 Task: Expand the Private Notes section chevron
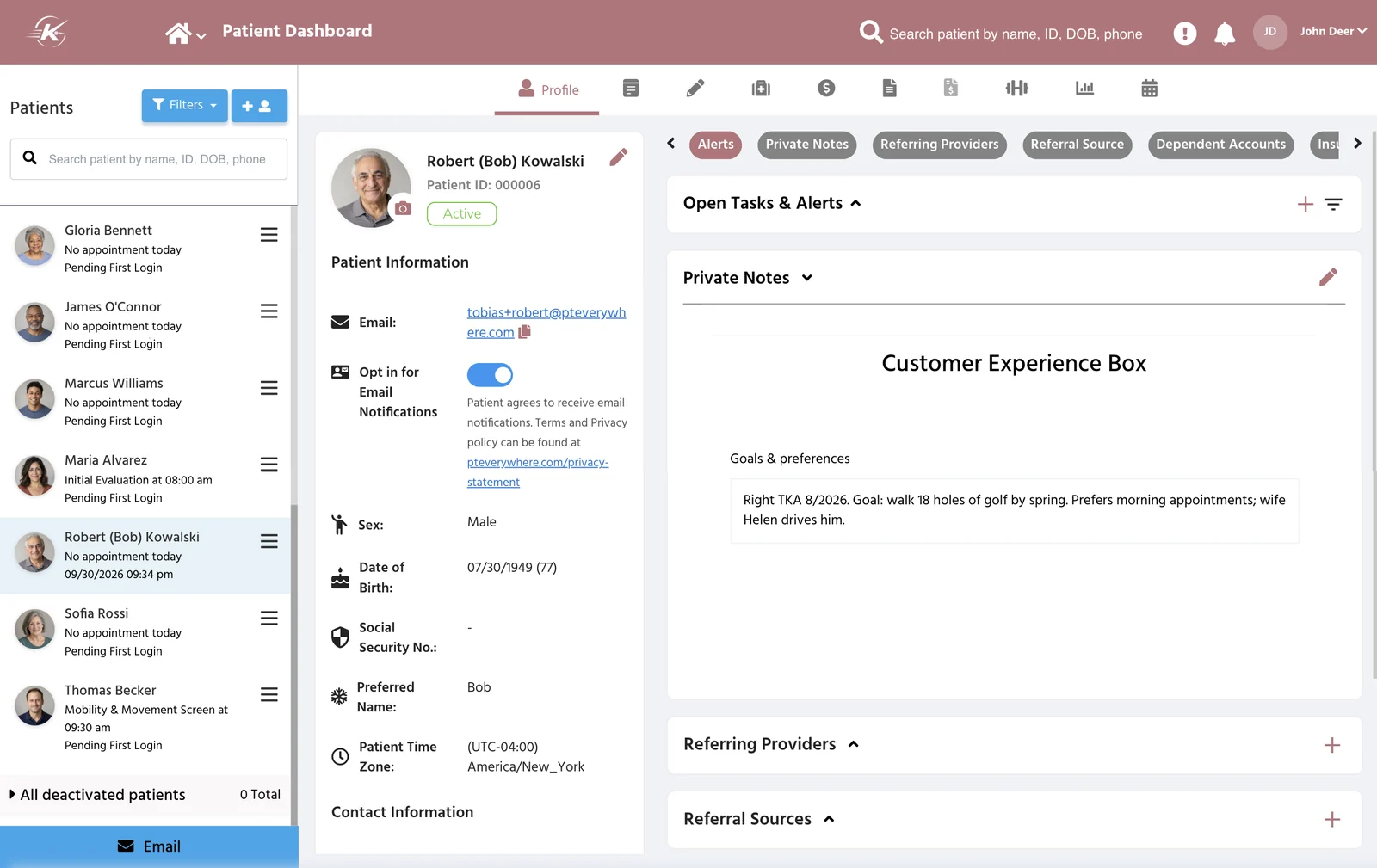807,278
